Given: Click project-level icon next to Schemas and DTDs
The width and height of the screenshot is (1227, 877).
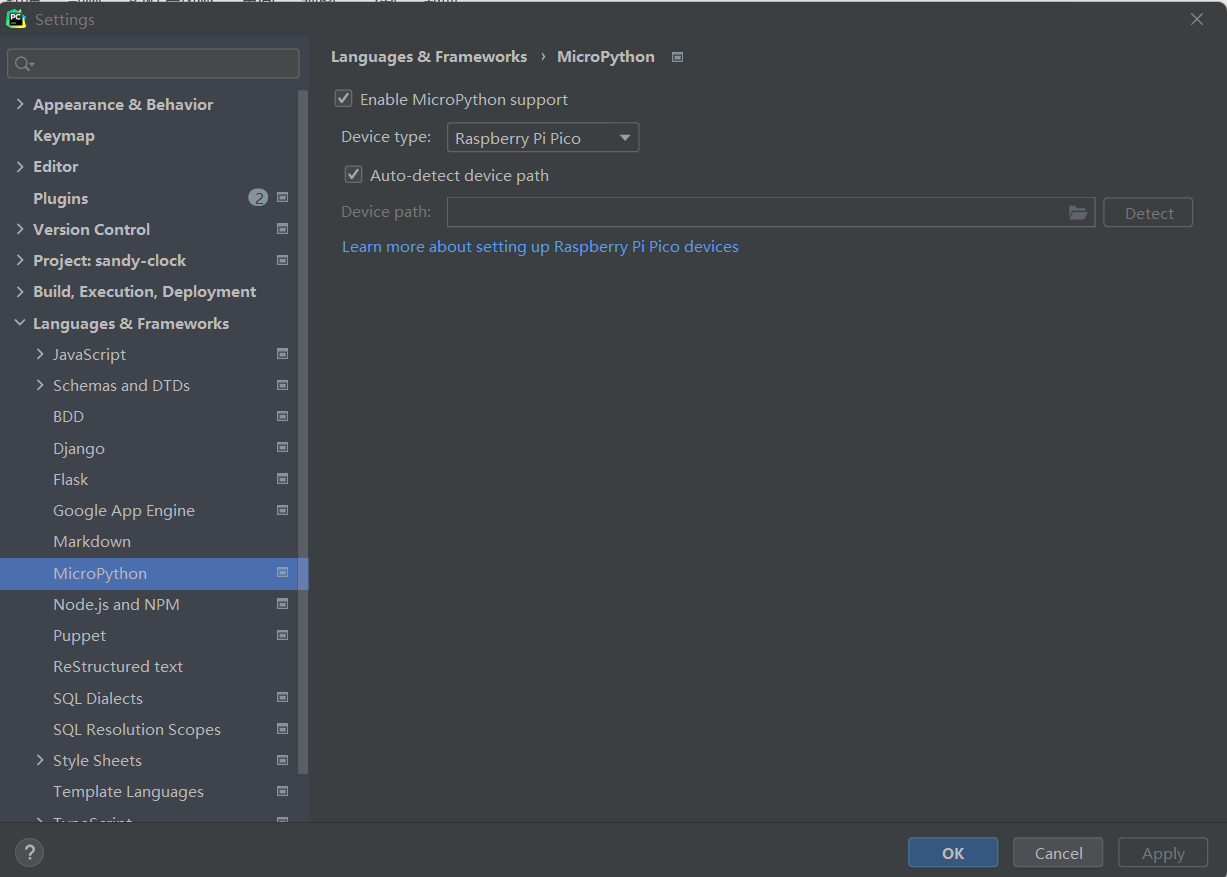Looking at the screenshot, I should click(x=282, y=385).
